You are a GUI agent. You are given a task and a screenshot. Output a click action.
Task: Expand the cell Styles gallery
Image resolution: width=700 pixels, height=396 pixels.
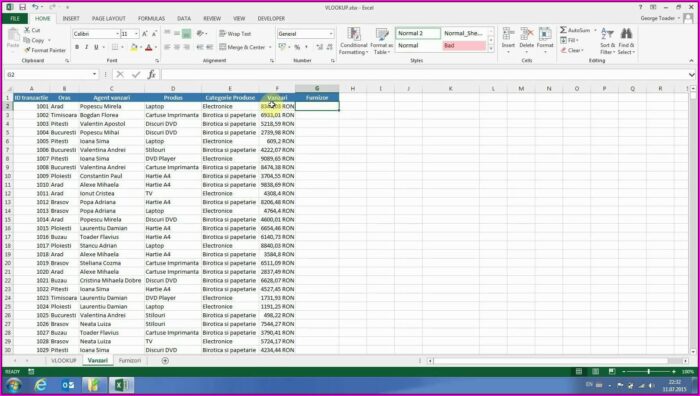tap(491, 48)
